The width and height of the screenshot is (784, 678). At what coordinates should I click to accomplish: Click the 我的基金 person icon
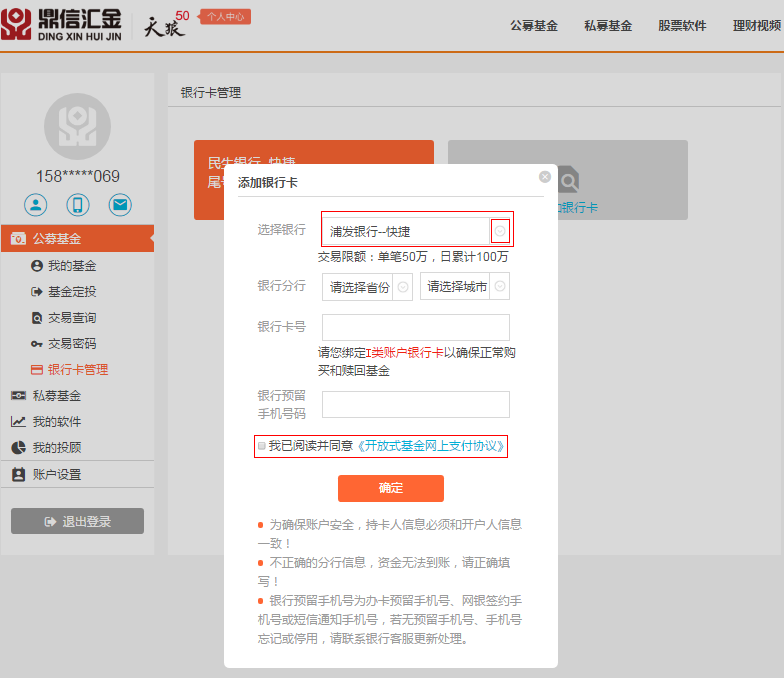36,266
